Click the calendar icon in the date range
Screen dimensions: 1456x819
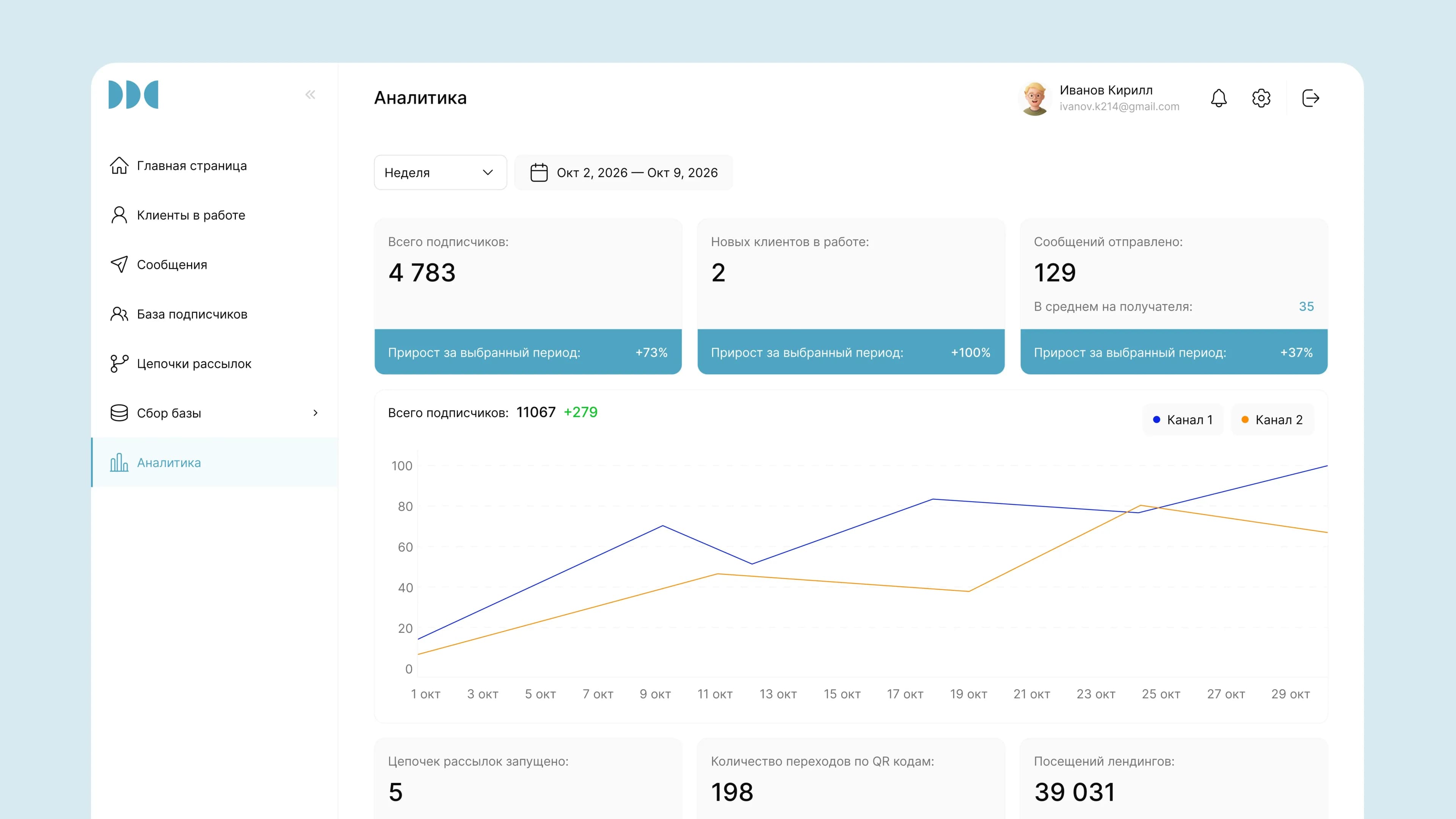tap(539, 173)
